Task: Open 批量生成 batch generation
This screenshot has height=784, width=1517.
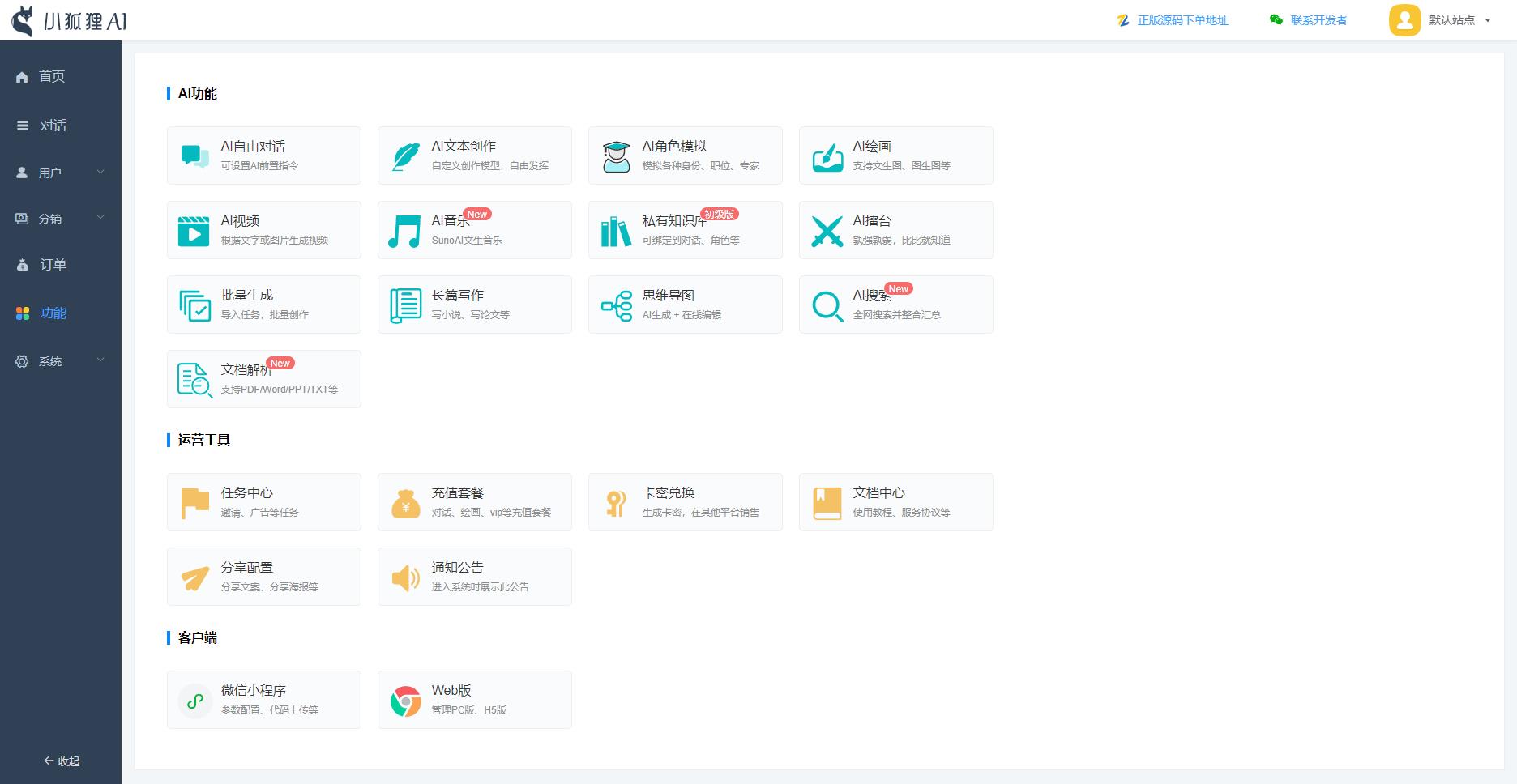Action: 263,304
